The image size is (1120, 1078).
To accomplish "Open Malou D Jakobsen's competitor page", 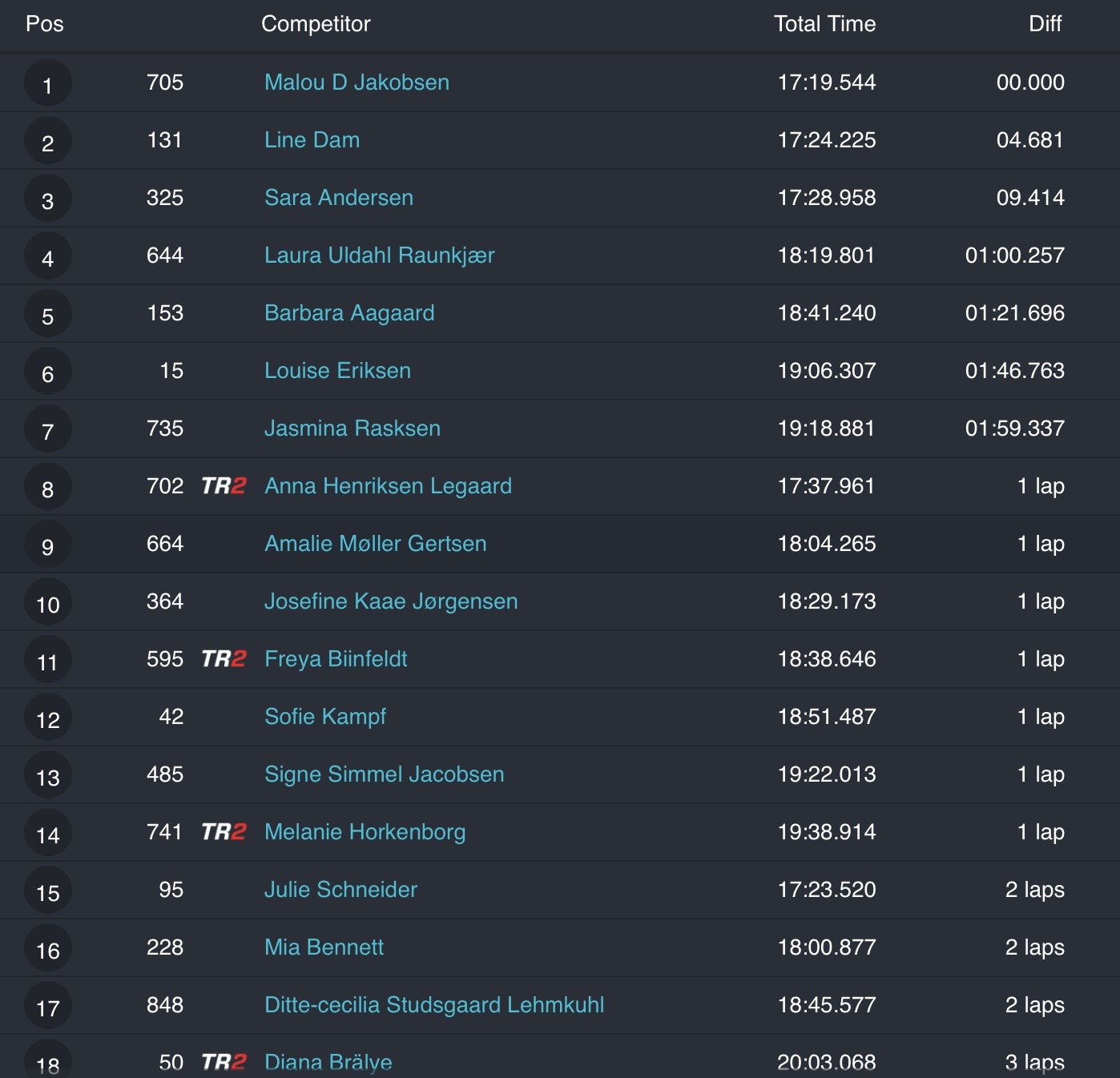I will 357,82.
